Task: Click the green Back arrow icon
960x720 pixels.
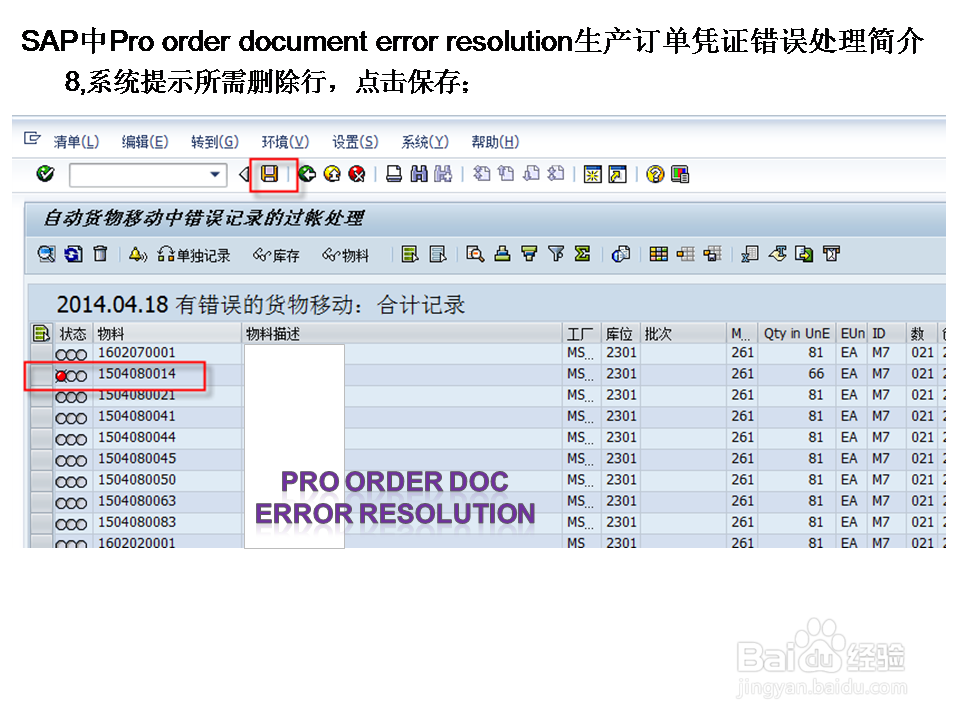Action: click(x=307, y=174)
